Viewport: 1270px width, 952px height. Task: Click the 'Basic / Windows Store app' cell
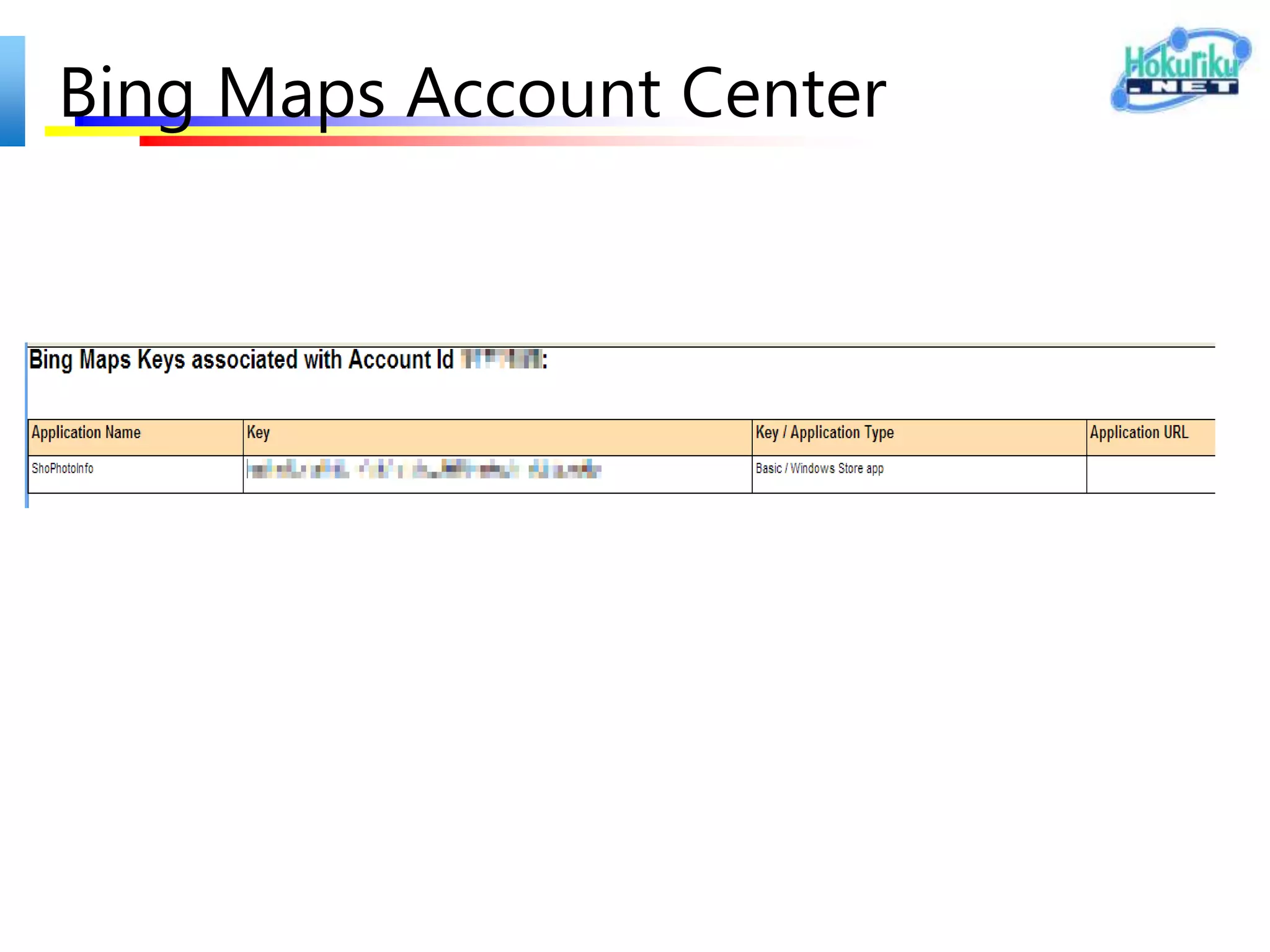click(919, 475)
